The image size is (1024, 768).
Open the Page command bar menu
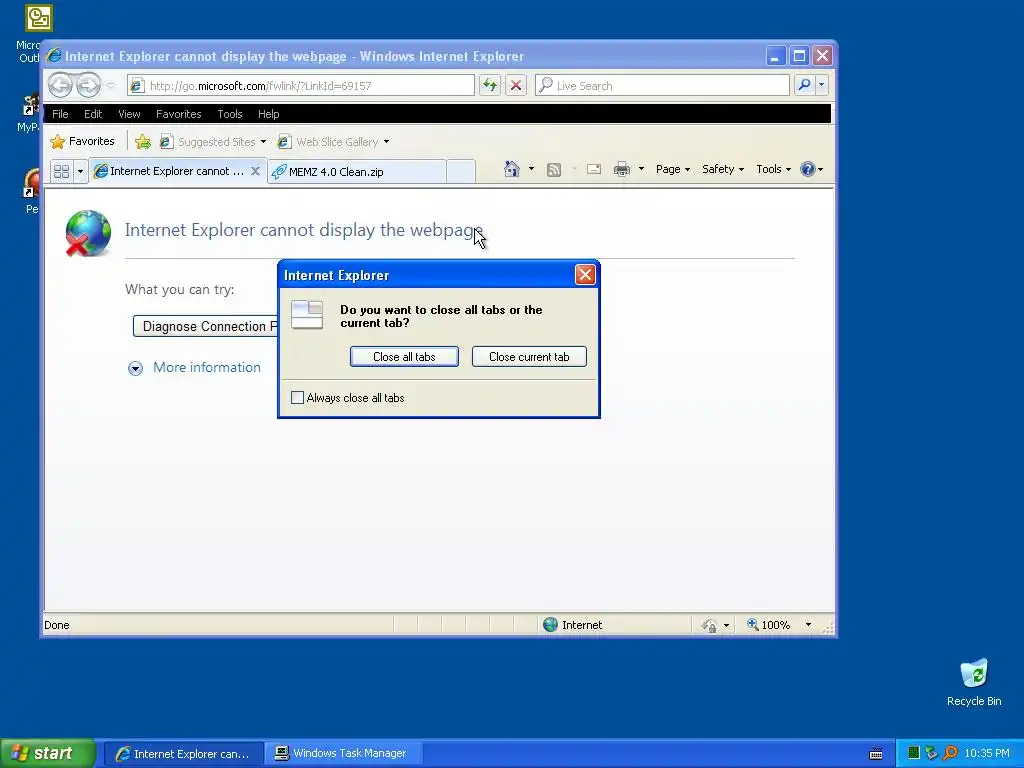[673, 169]
